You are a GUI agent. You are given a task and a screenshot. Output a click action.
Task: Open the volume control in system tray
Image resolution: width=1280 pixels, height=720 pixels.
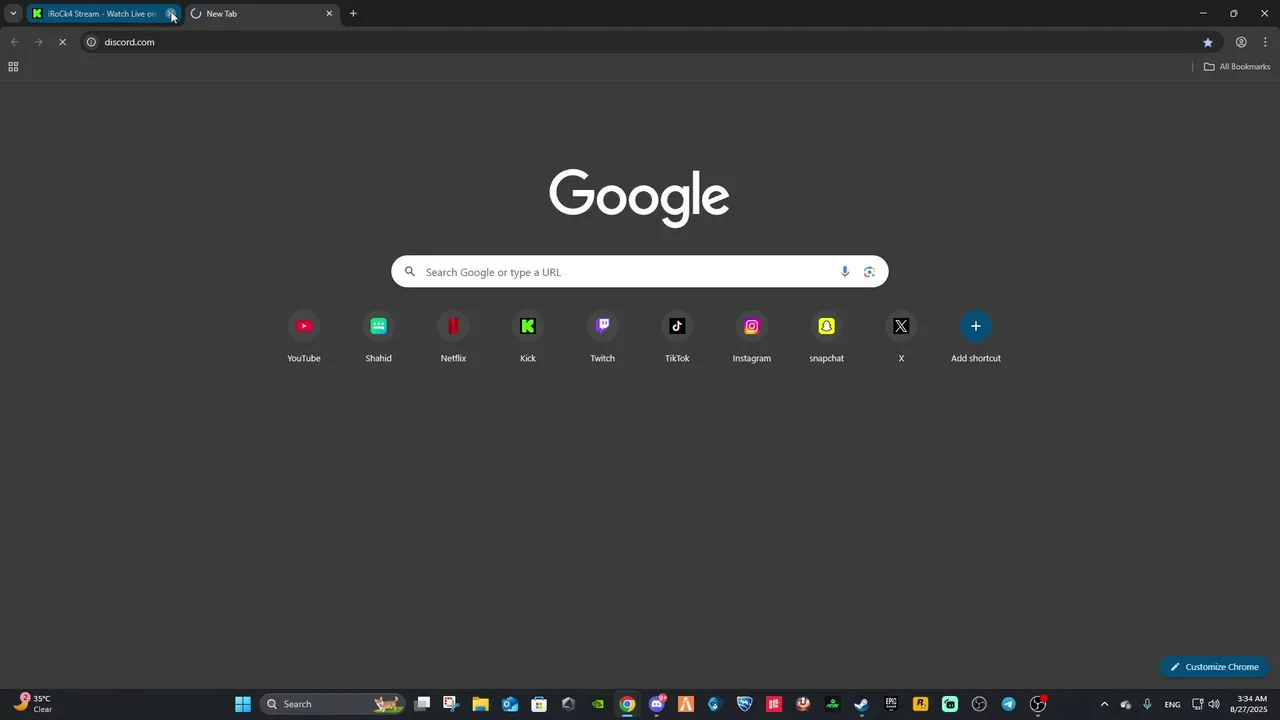(1214, 704)
